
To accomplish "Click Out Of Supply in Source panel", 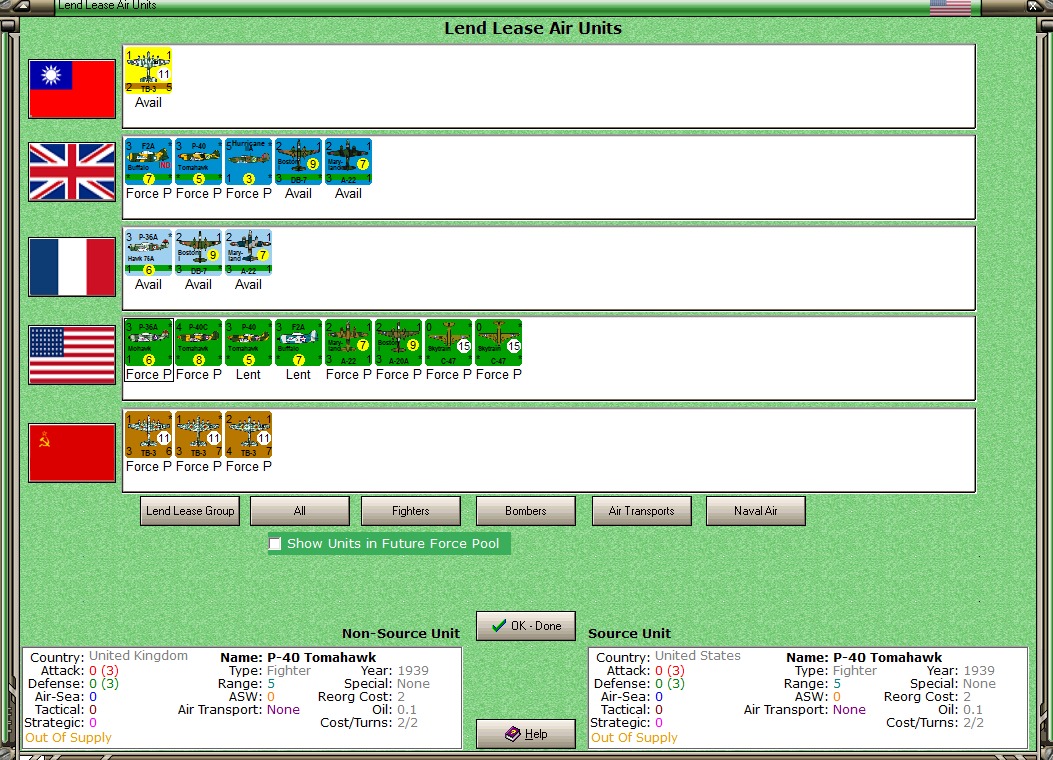I will (635, 737).
